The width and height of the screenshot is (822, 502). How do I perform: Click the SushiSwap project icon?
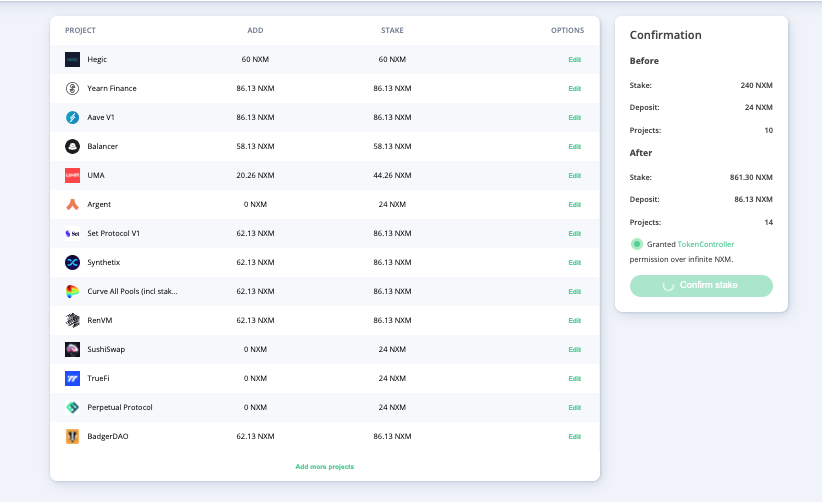tap(72, 350)
